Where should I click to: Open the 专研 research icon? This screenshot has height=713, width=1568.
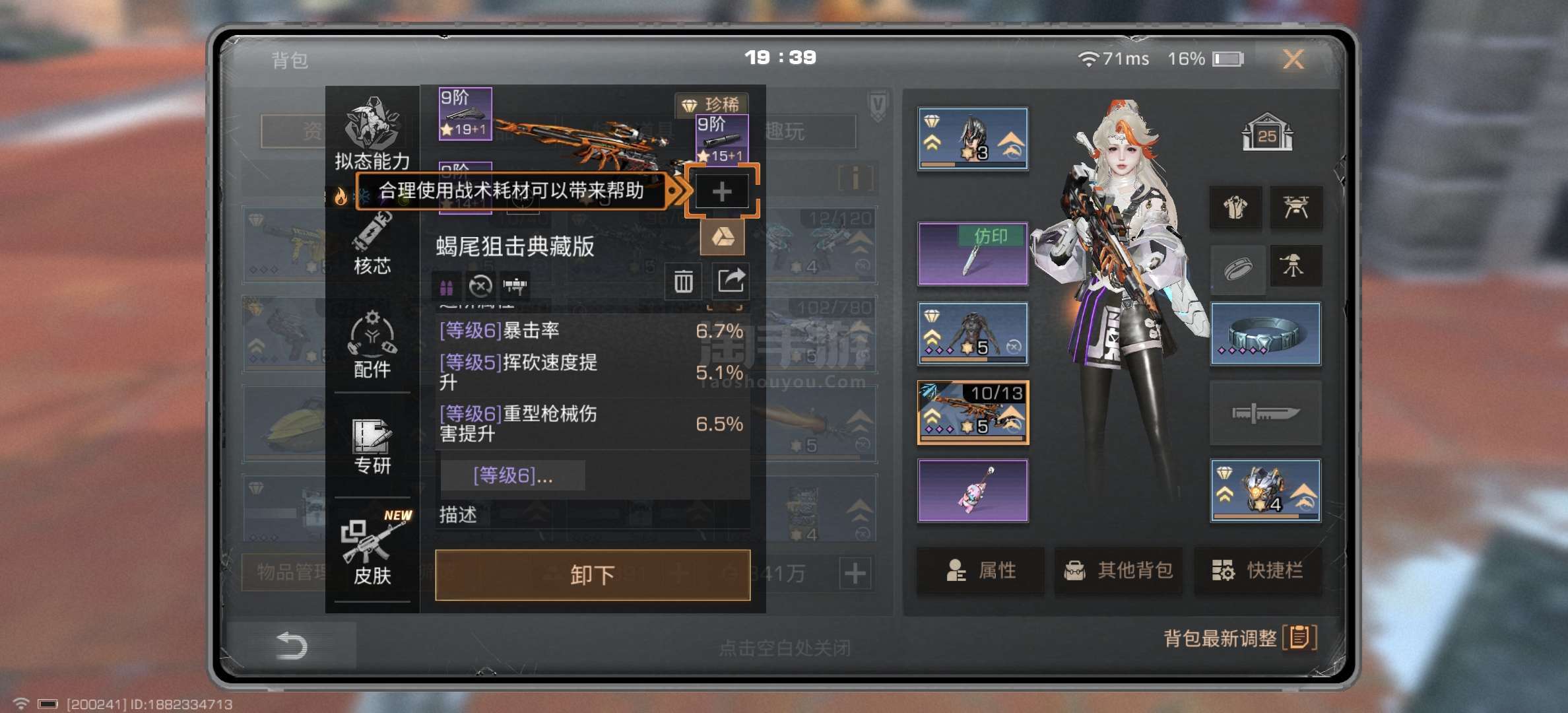(372, 446)
